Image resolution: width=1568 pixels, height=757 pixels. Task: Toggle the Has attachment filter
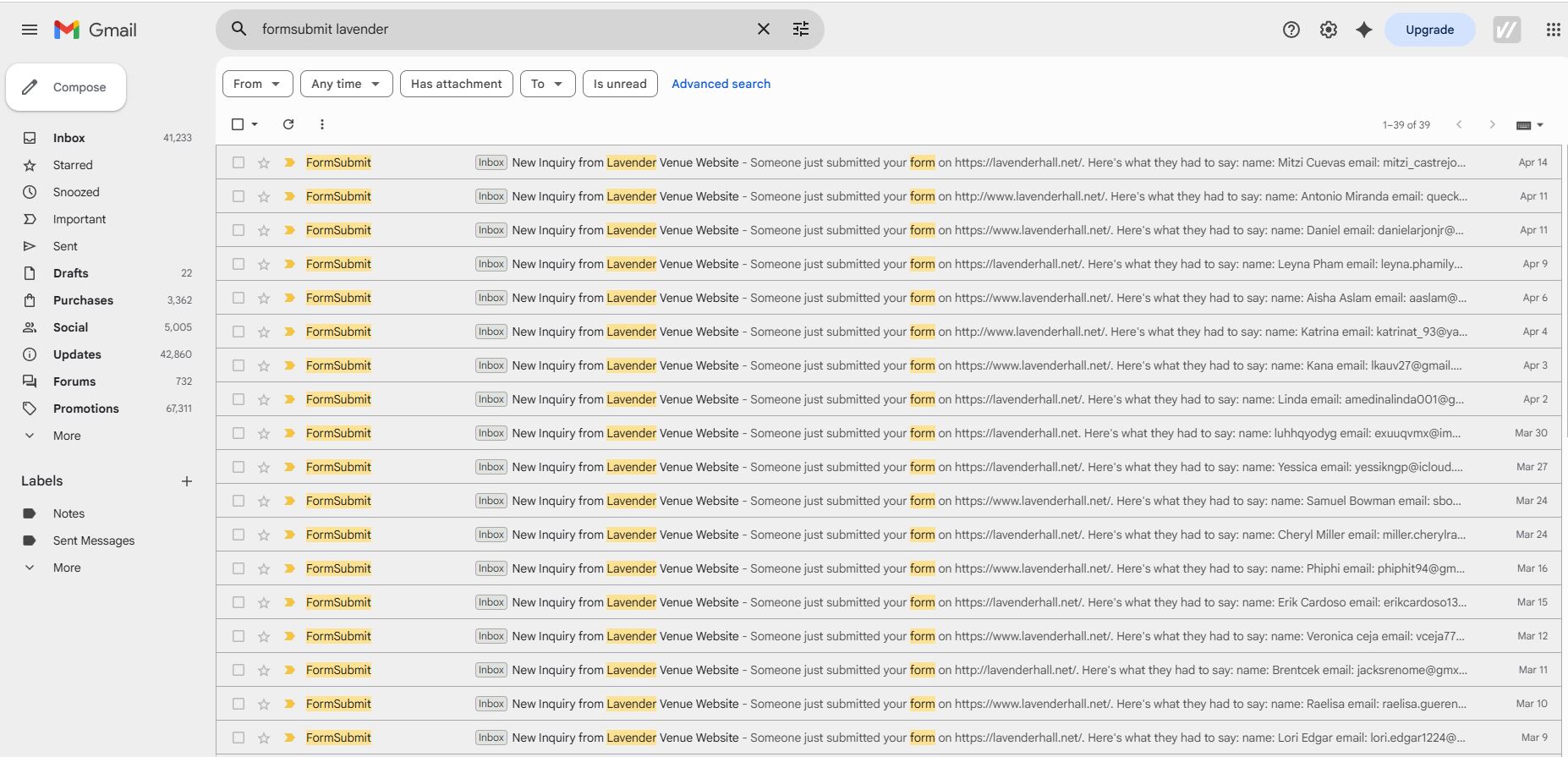pos(457,84)
